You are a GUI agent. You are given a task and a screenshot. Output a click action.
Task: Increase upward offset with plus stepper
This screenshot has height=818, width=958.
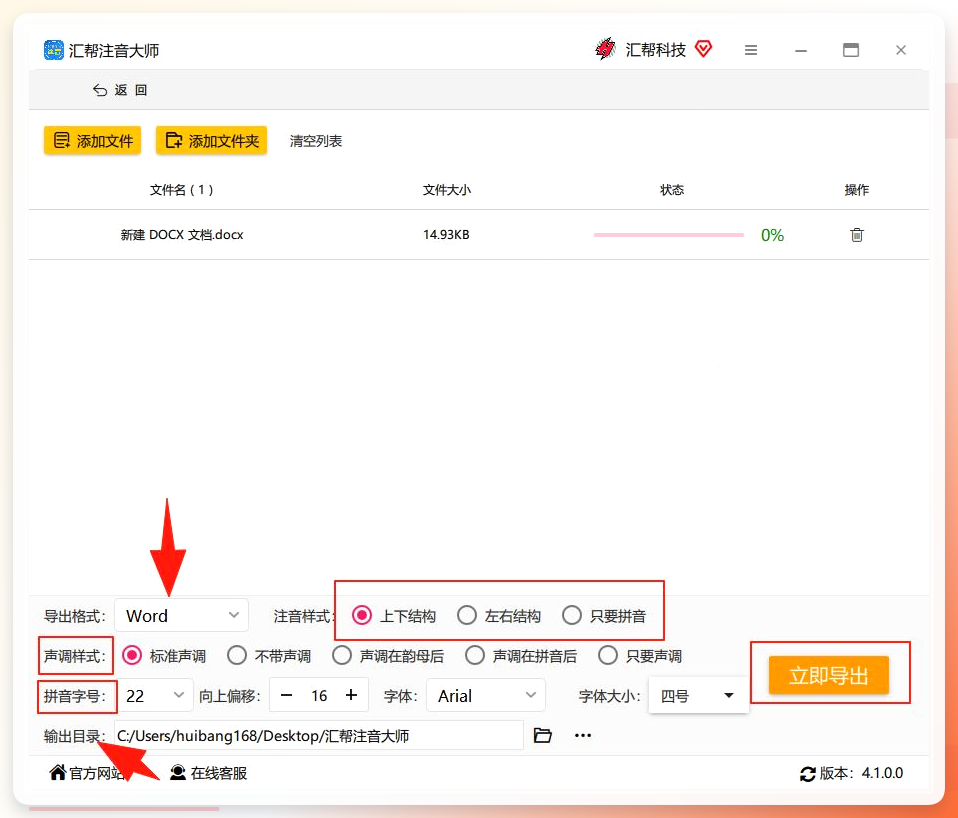coord(351,695)
